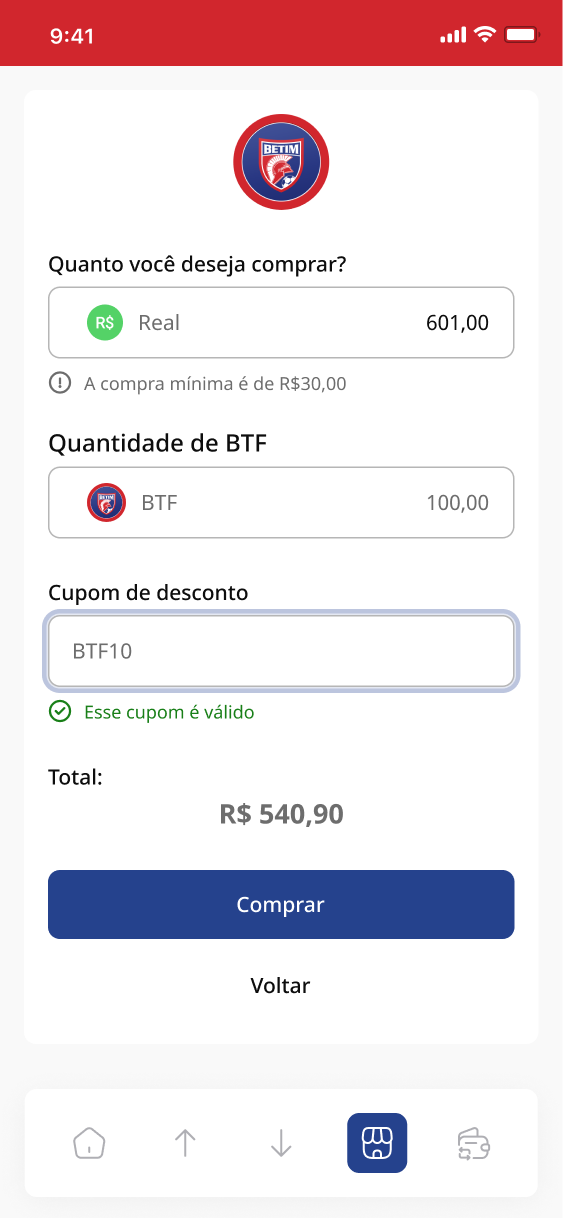563x1219 pixels.
Task: Open the wallet exchange tab icon
Action: point(473,1142)
